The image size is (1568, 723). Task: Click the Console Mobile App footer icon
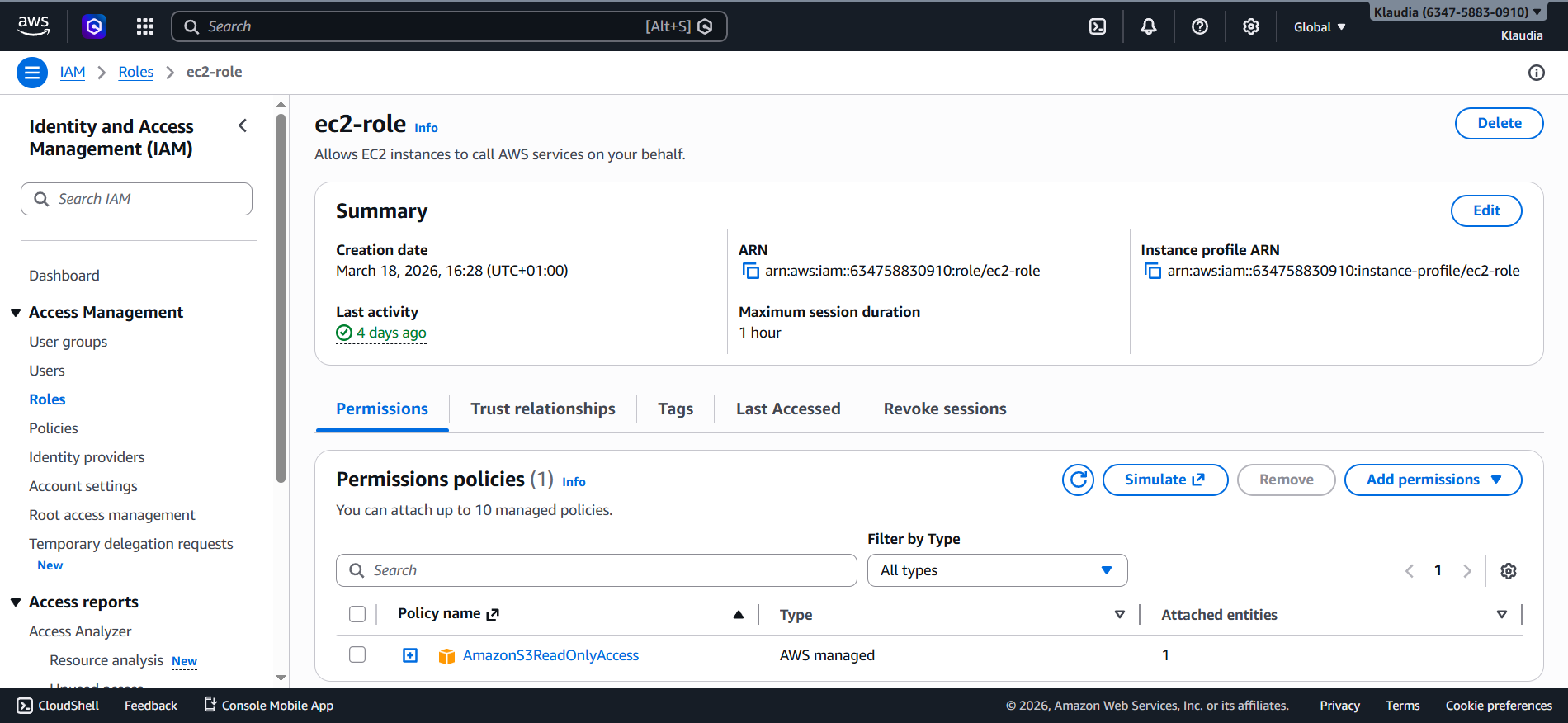[210, 705]
